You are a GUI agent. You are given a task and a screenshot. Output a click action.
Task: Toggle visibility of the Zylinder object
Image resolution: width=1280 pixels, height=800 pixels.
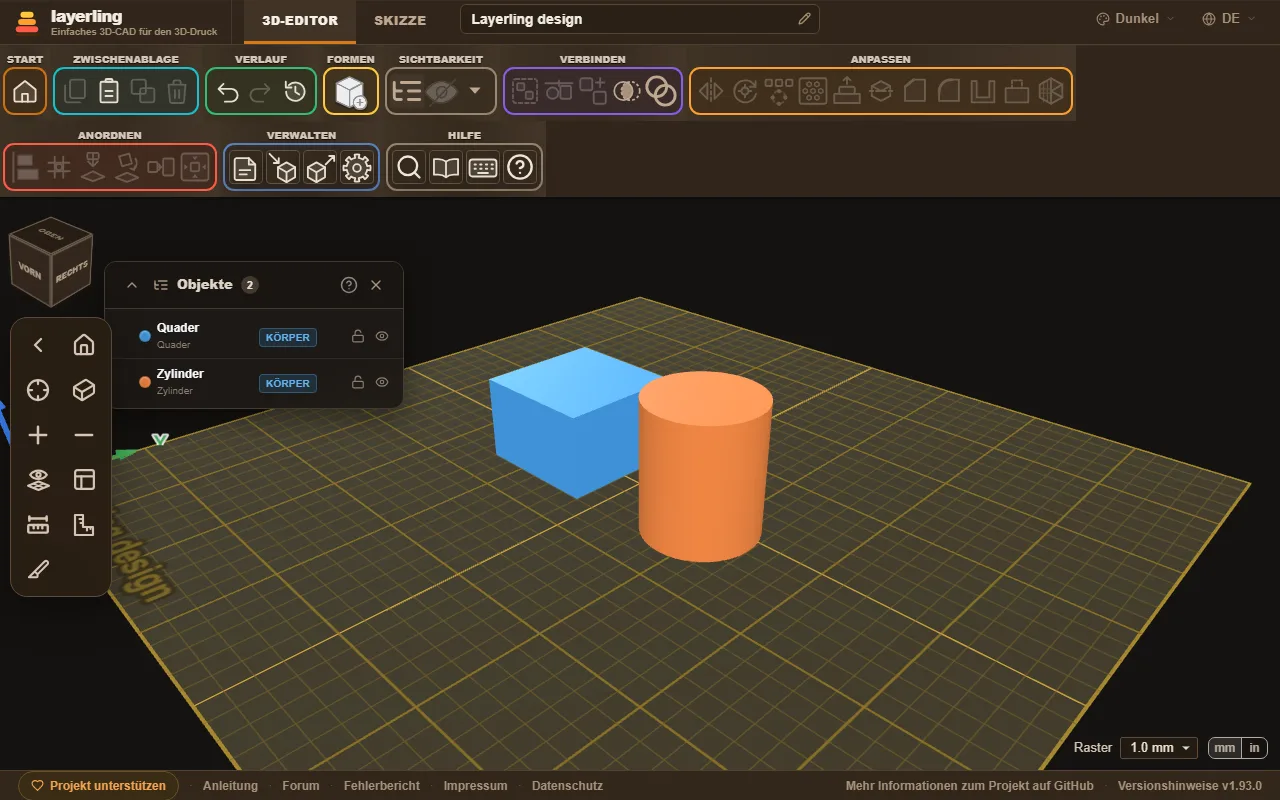click(382, 382)
